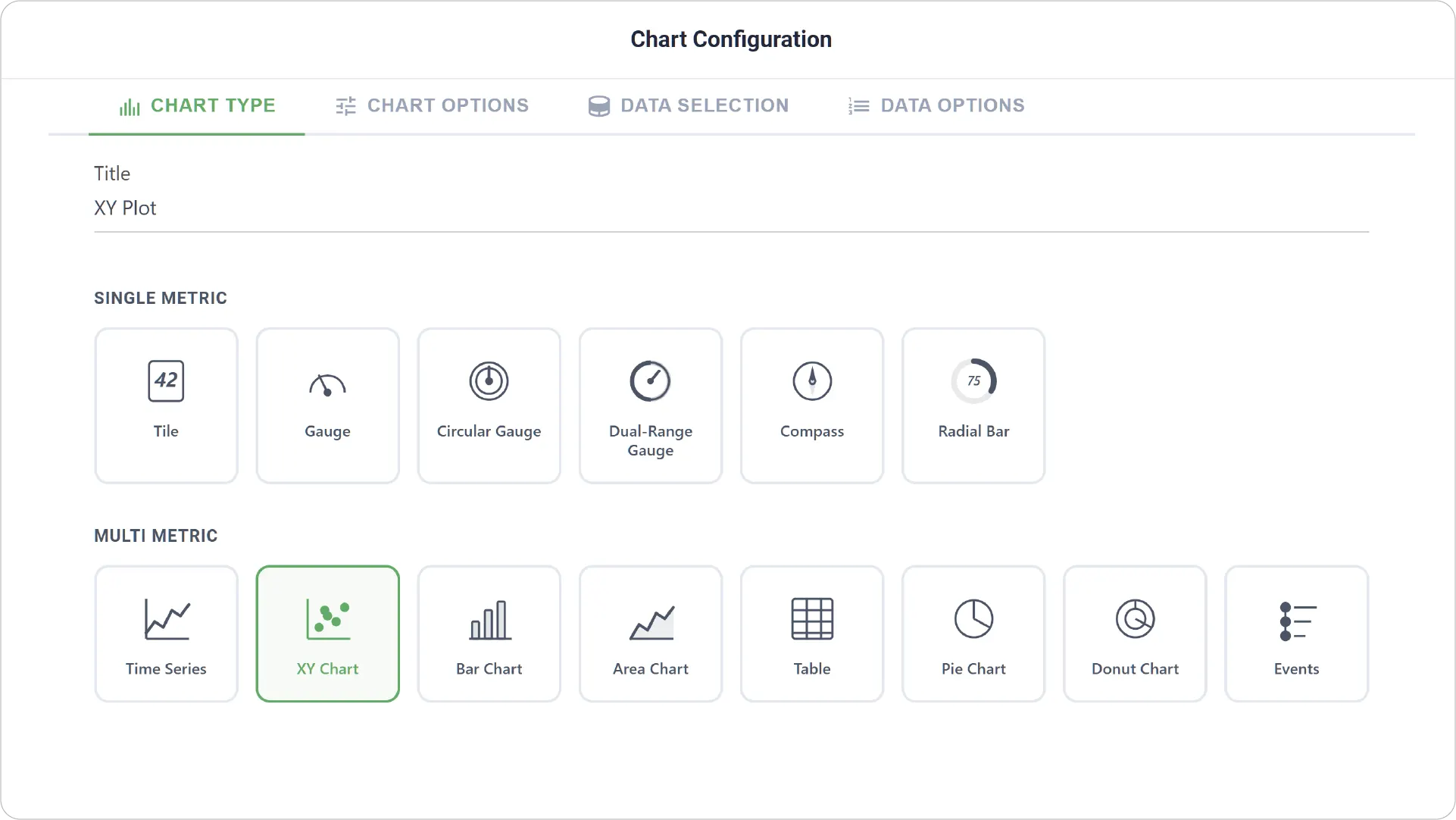
Task: Select the Radial Bar chart
Action: point(973,405)
